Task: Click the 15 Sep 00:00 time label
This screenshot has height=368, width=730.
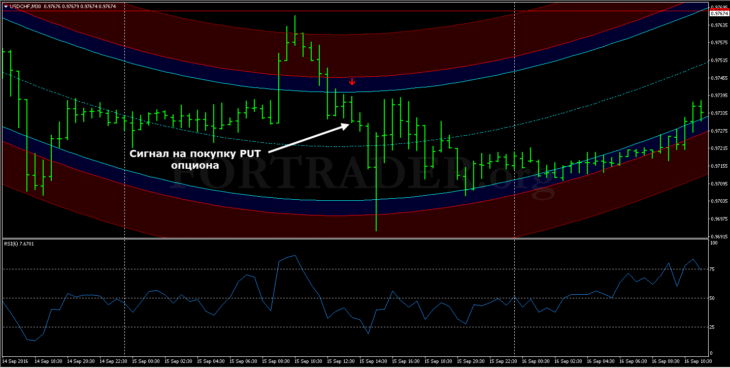Action: (x=146, y=361)
